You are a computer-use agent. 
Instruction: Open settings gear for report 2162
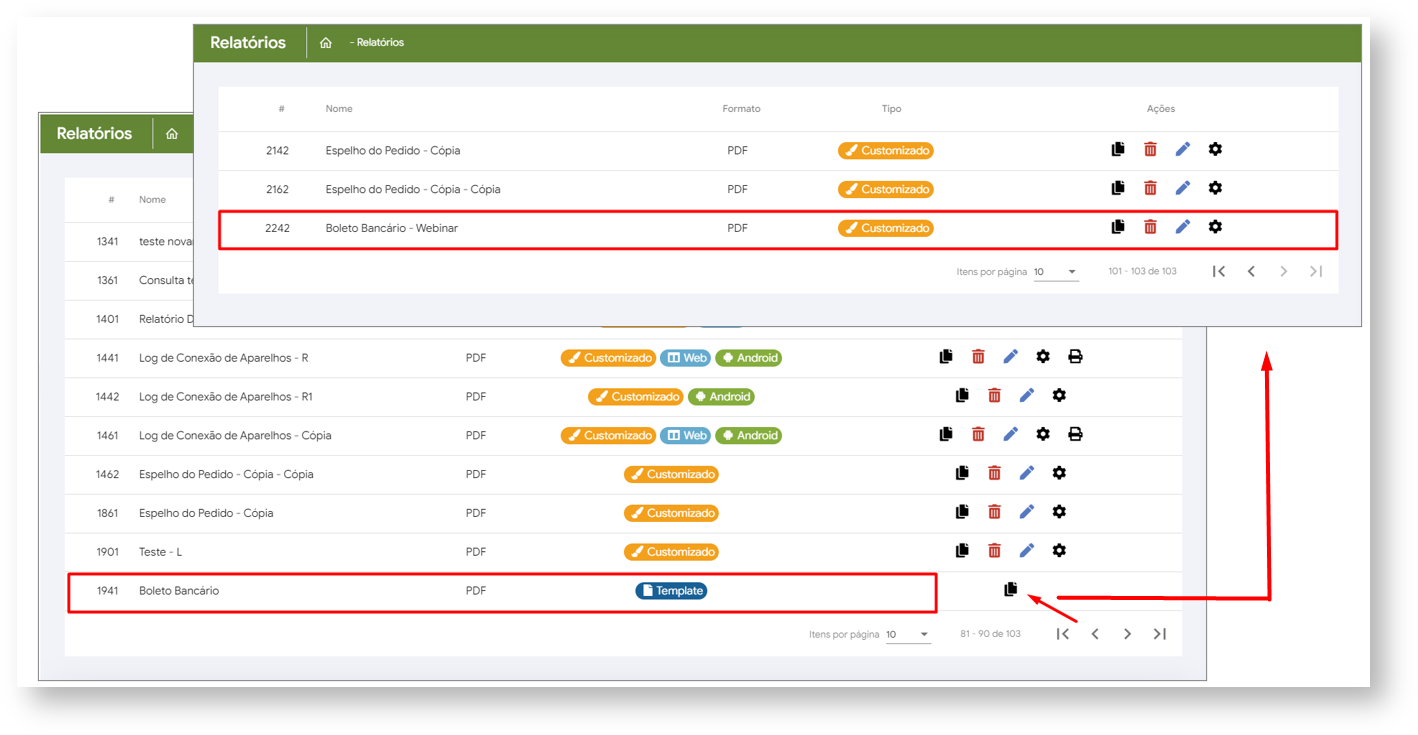tap(1215, 188)
